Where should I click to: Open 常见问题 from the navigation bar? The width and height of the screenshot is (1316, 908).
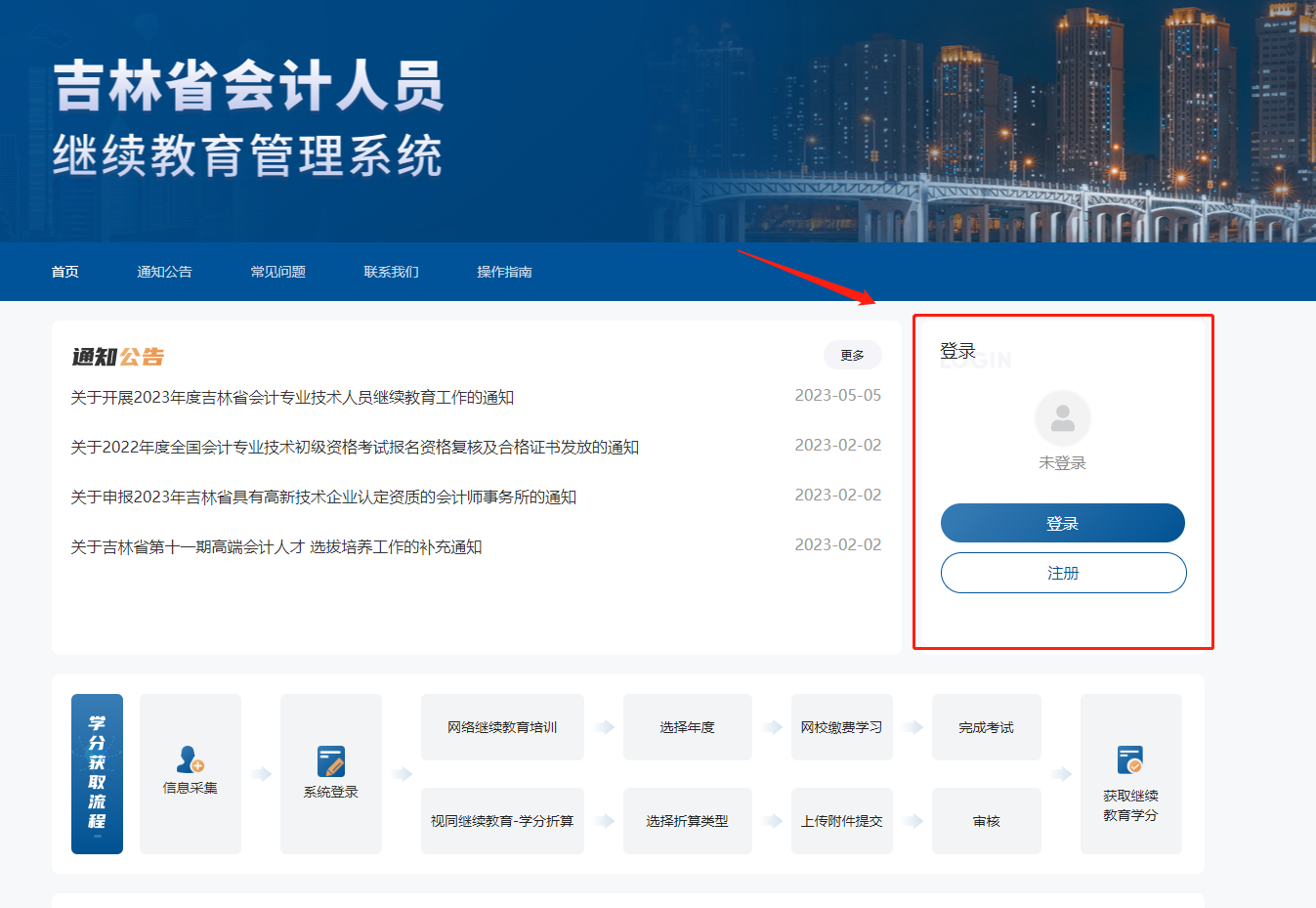(x=277, y=272)
